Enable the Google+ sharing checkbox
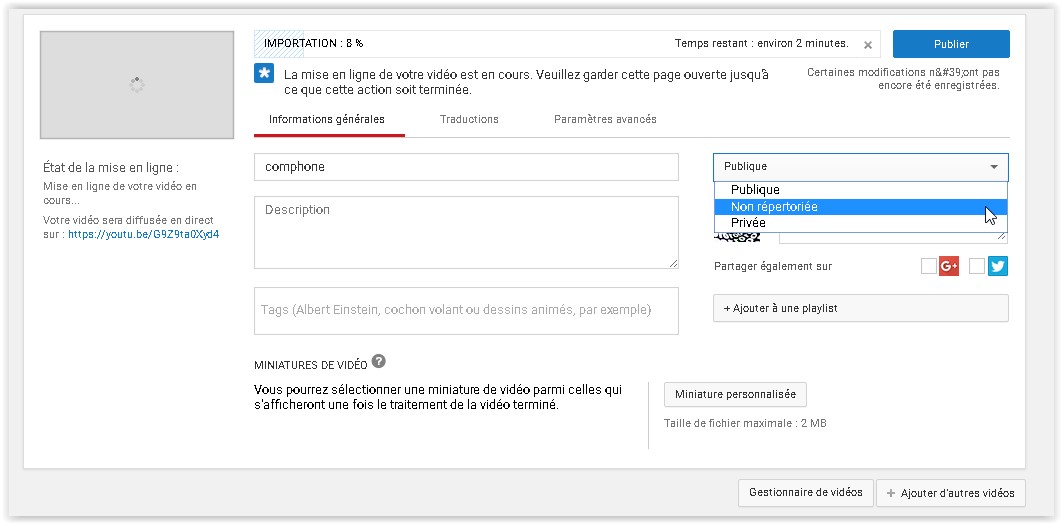 point(929,266)
